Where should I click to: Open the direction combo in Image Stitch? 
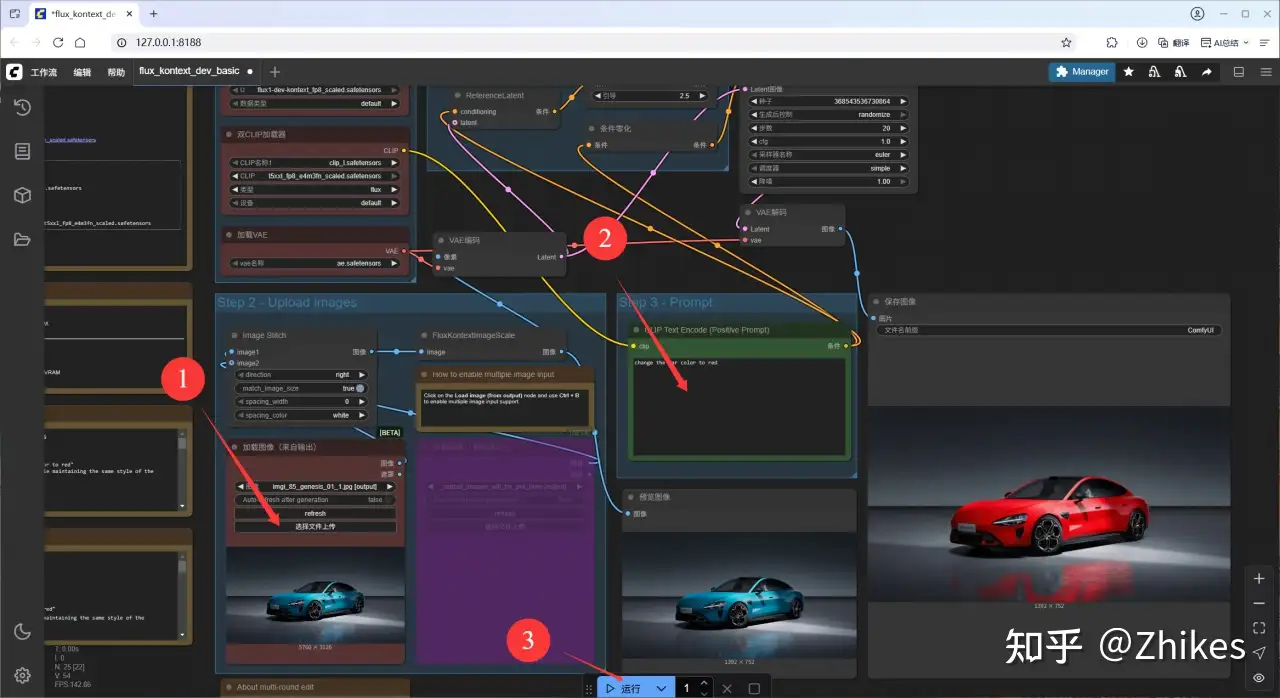point(300,375)
